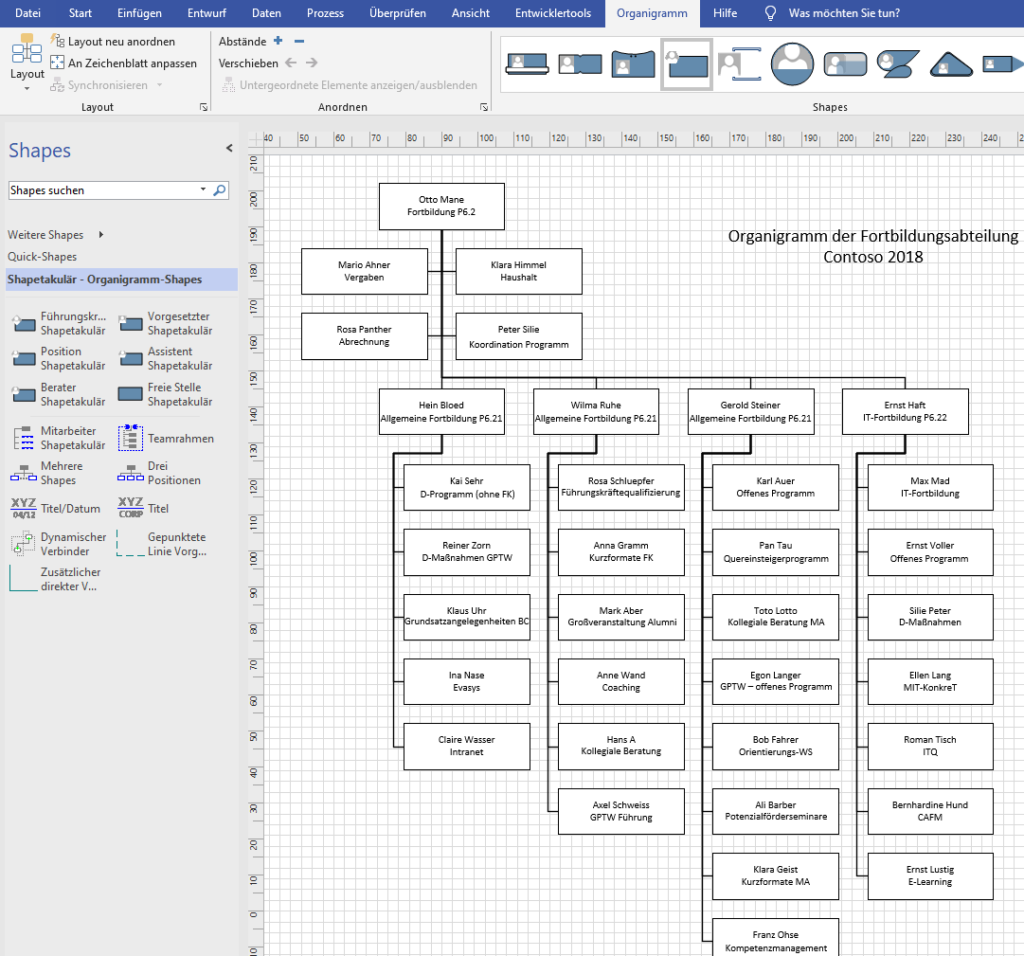Open the Shapes suchen dropdown arrow

pos(203,189)
